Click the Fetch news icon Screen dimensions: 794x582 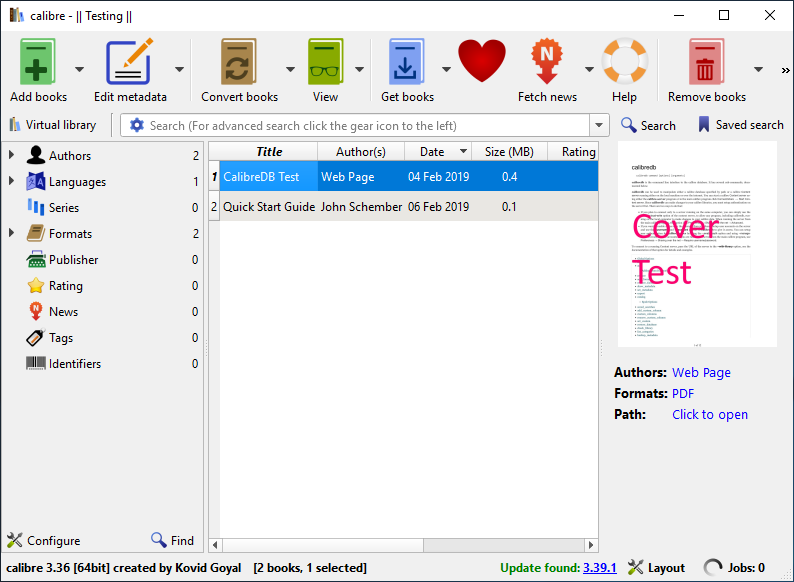[x=546, y=61]
